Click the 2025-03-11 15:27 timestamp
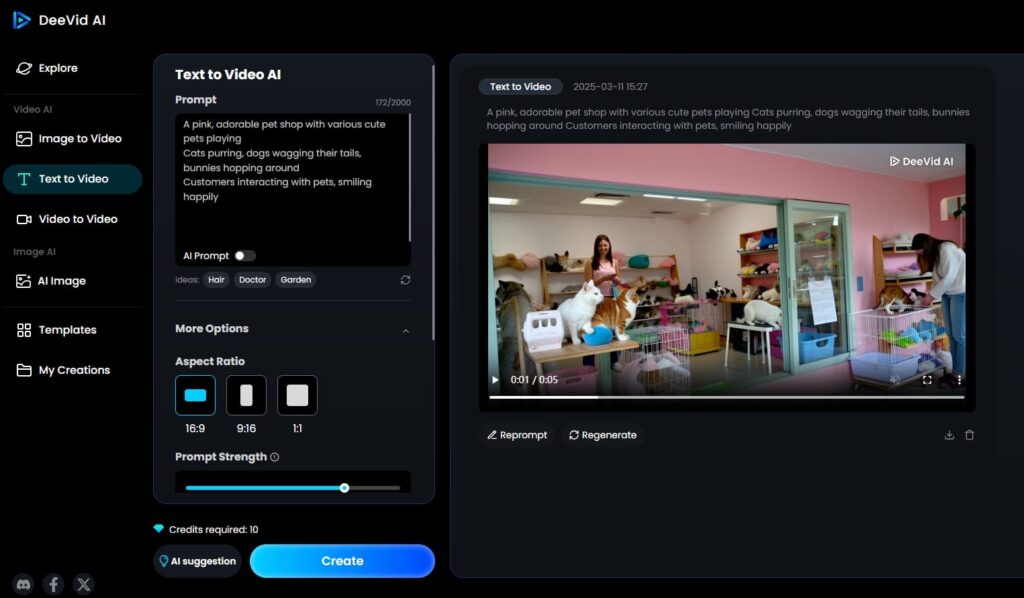Viewport: 1024px width, 598px height. point(610,87)
